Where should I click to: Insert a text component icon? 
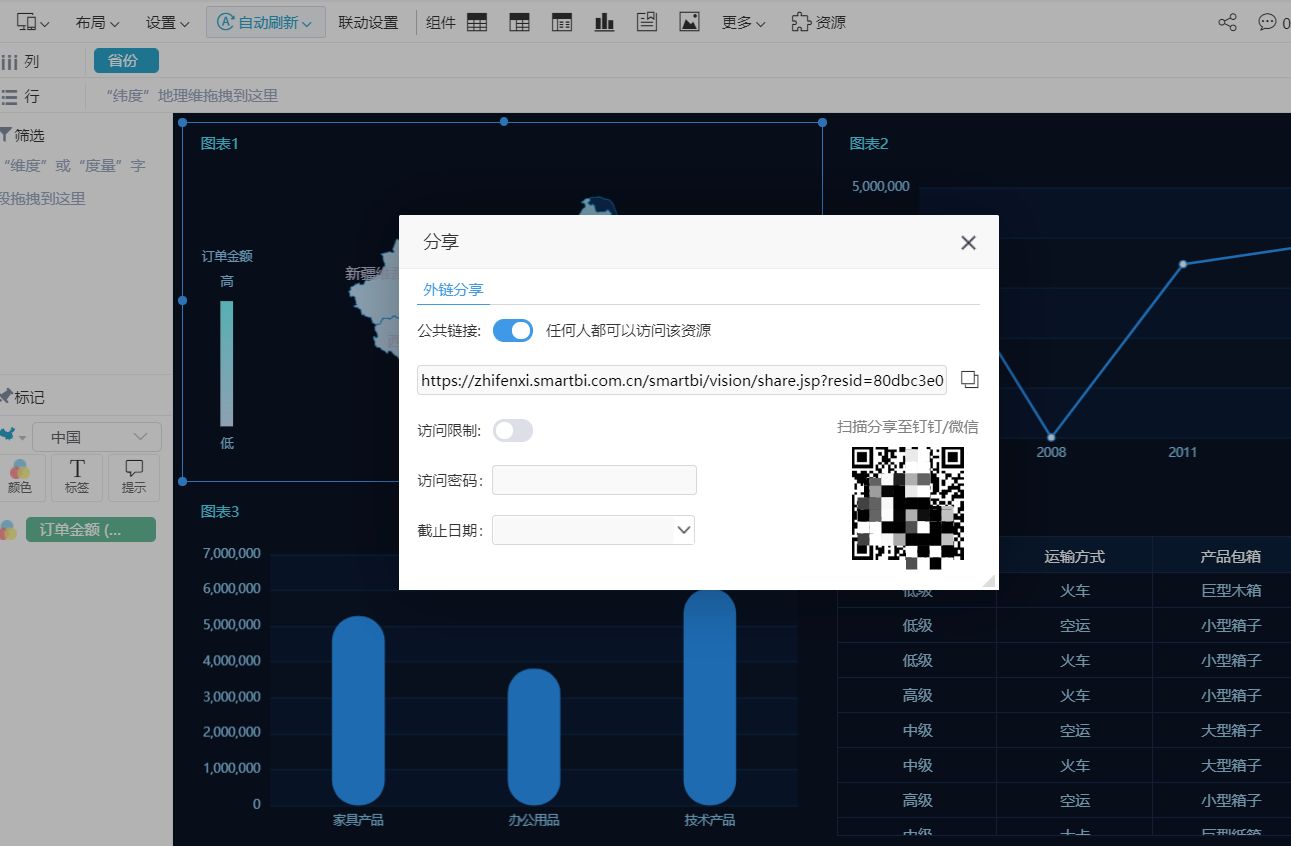click(647, 22)
